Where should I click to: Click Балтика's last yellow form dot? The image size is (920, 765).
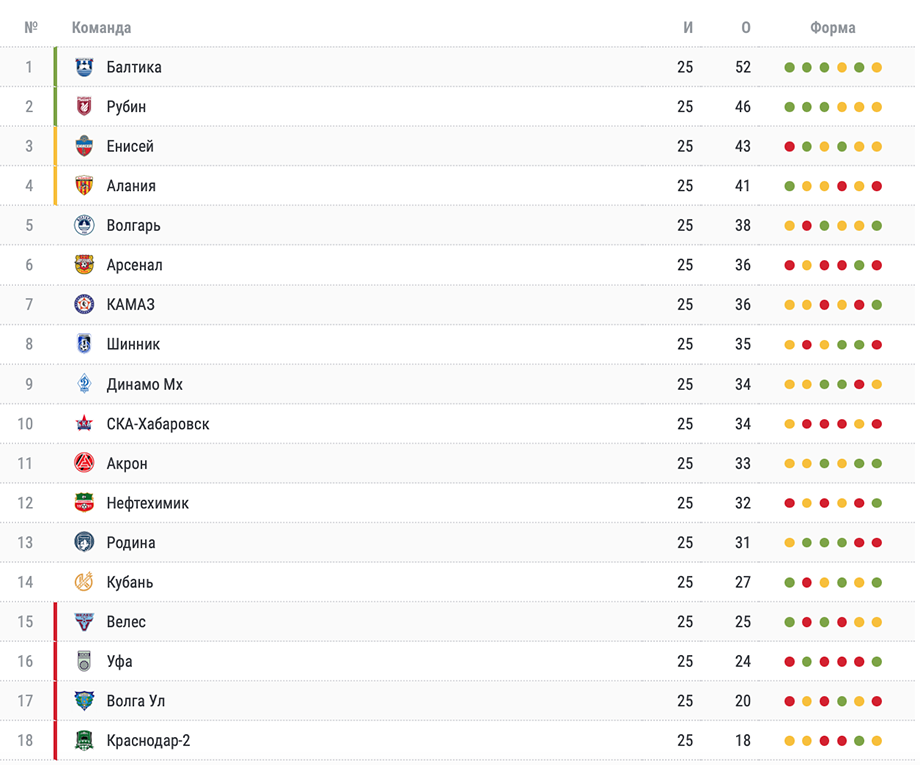877,67
